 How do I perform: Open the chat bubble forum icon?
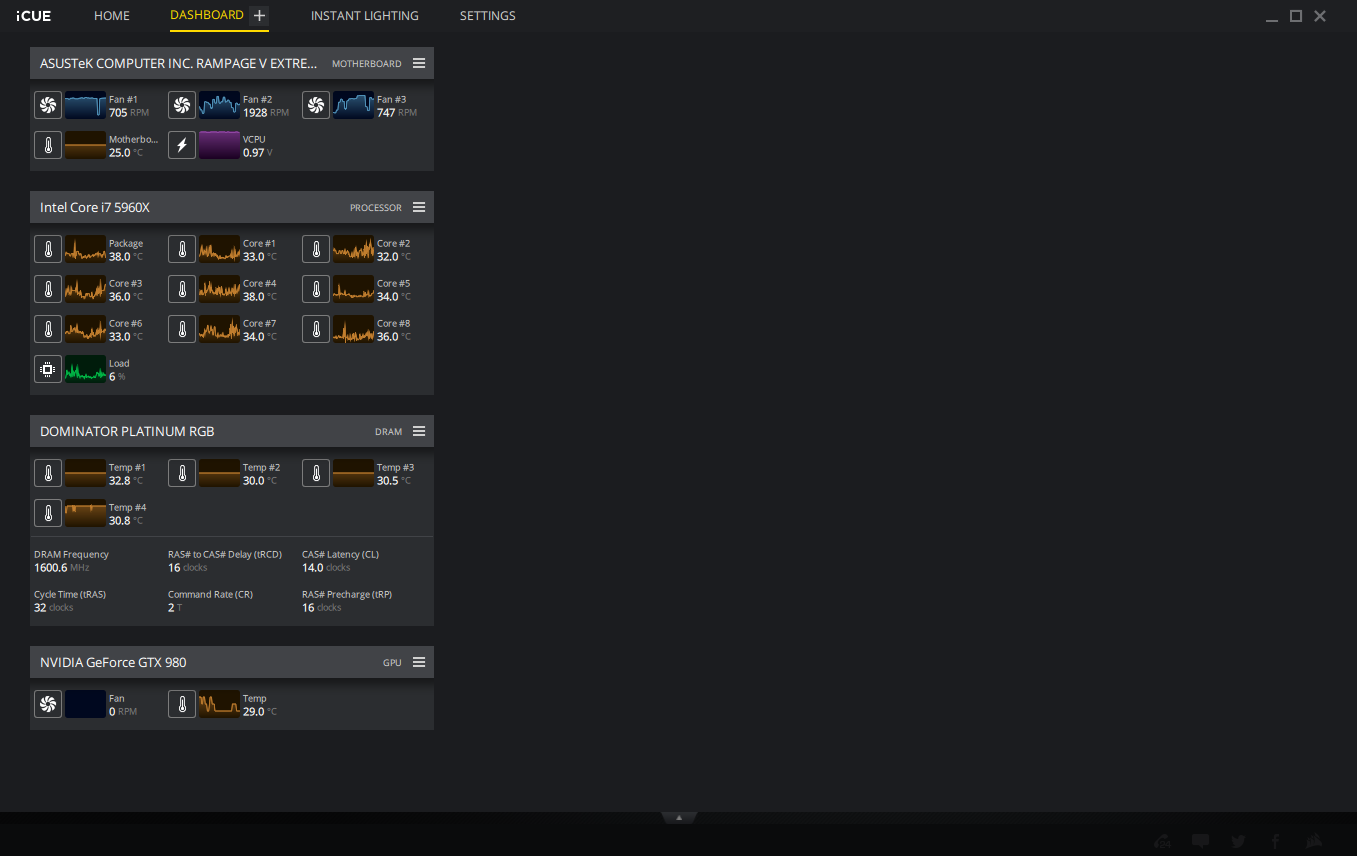tap(1201, 841)
